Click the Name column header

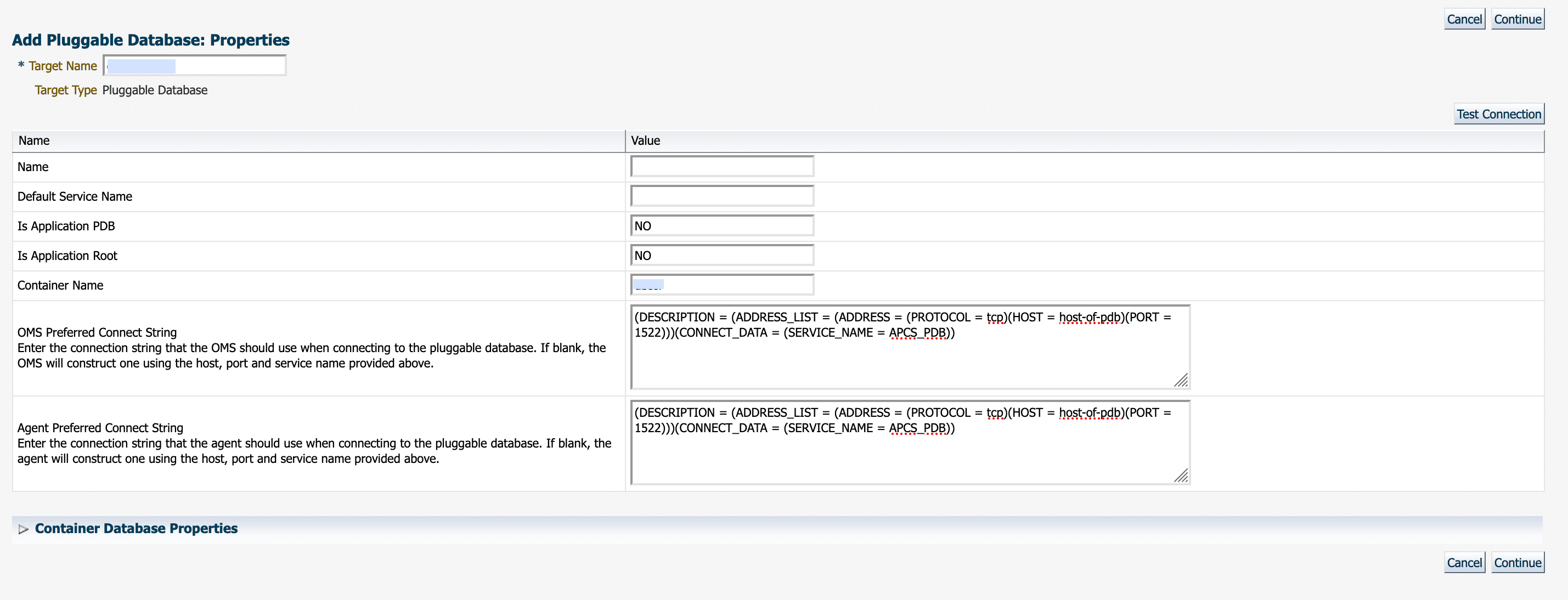tap(34, 140)
